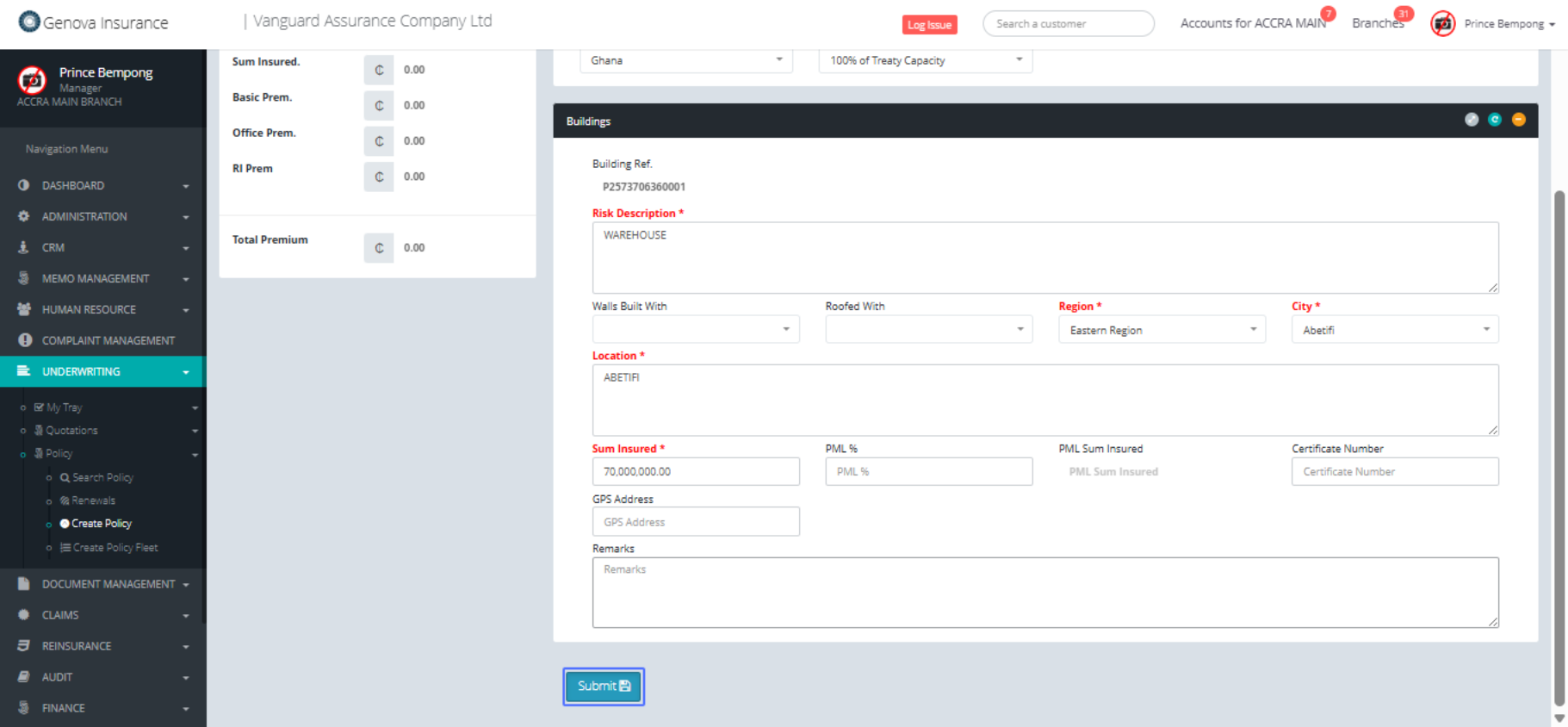Open Search Policy in sidebar
The height and width of the screenshot is (727, 1568).
coord(102,477)
